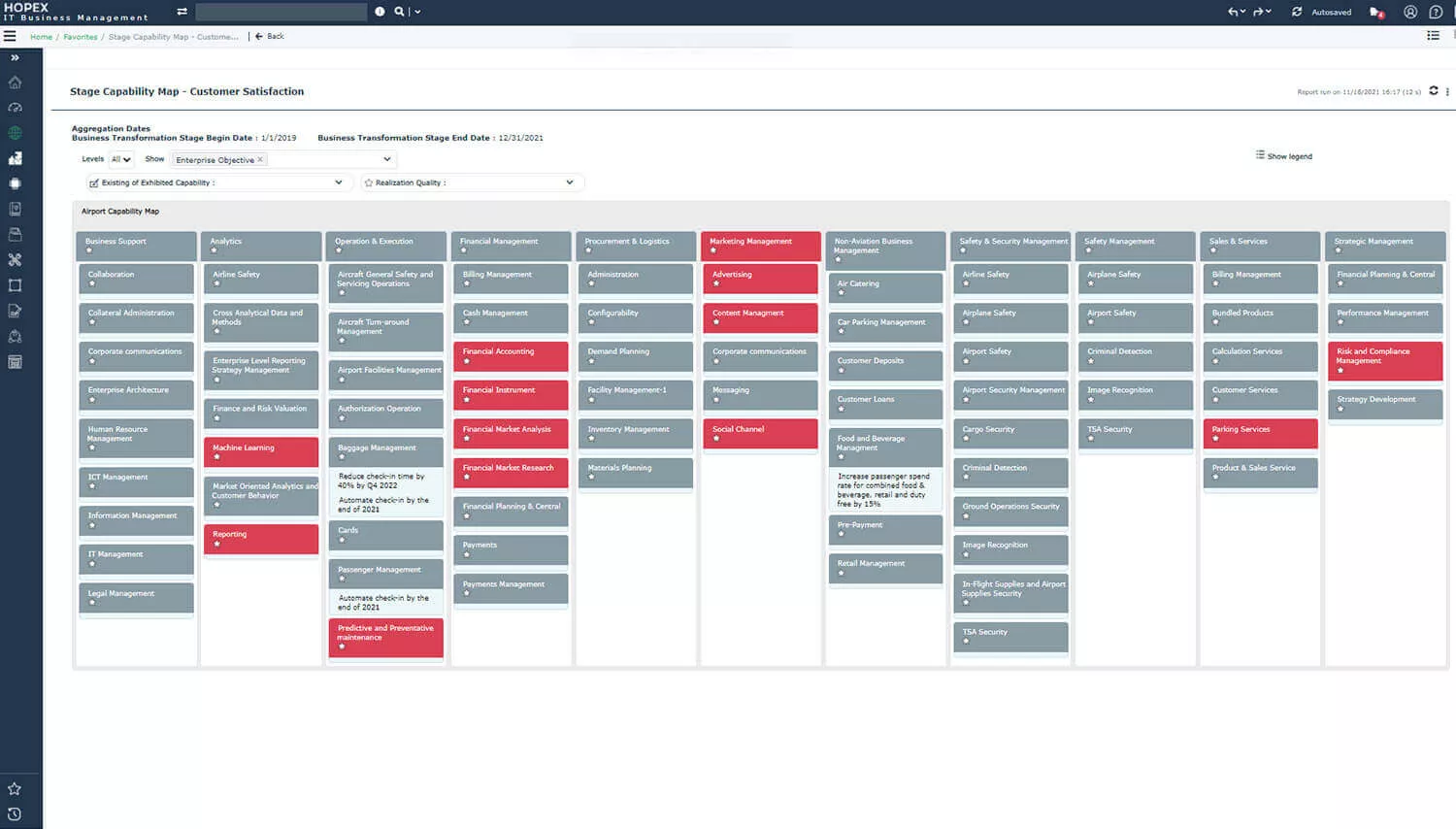Open Favorites star icon in sidebar
This screenshot has height=829, width=1456.
[x=15, y=789]
